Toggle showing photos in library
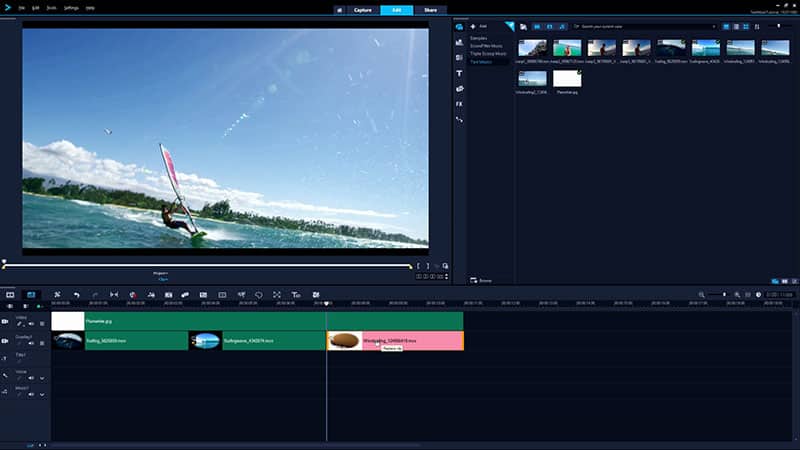The image size is (800, 450). tap(549, 27)
